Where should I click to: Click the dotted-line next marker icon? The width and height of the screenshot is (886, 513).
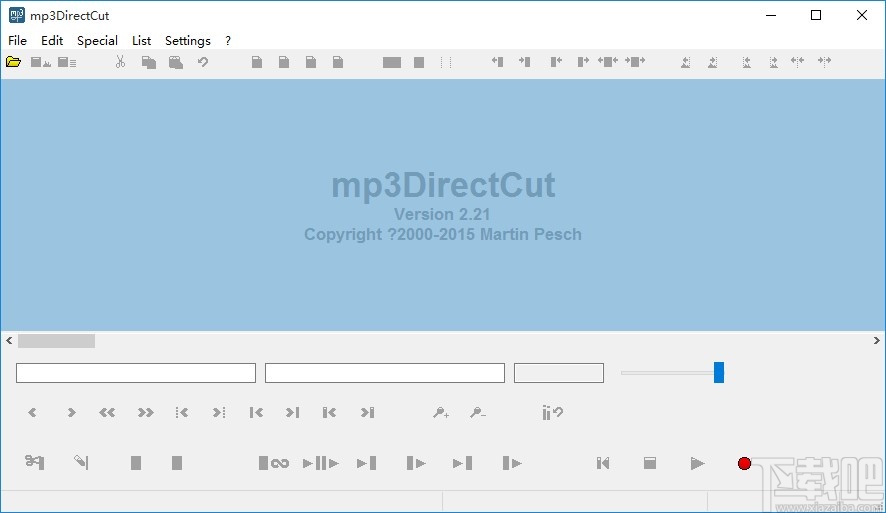pyautogui.click(x=219, y=412)
